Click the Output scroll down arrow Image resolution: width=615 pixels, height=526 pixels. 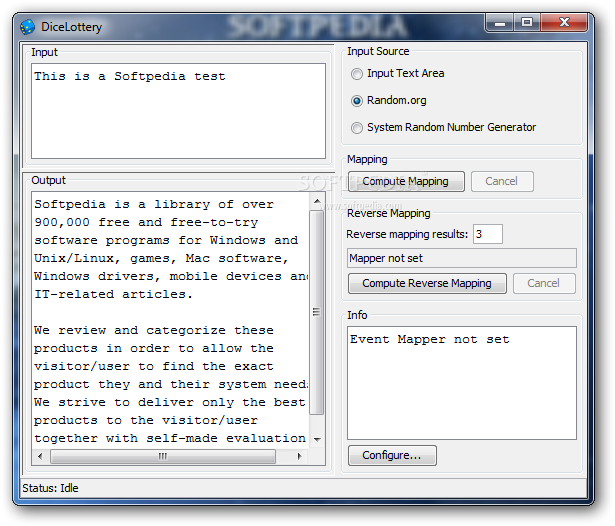coord(317,439)
